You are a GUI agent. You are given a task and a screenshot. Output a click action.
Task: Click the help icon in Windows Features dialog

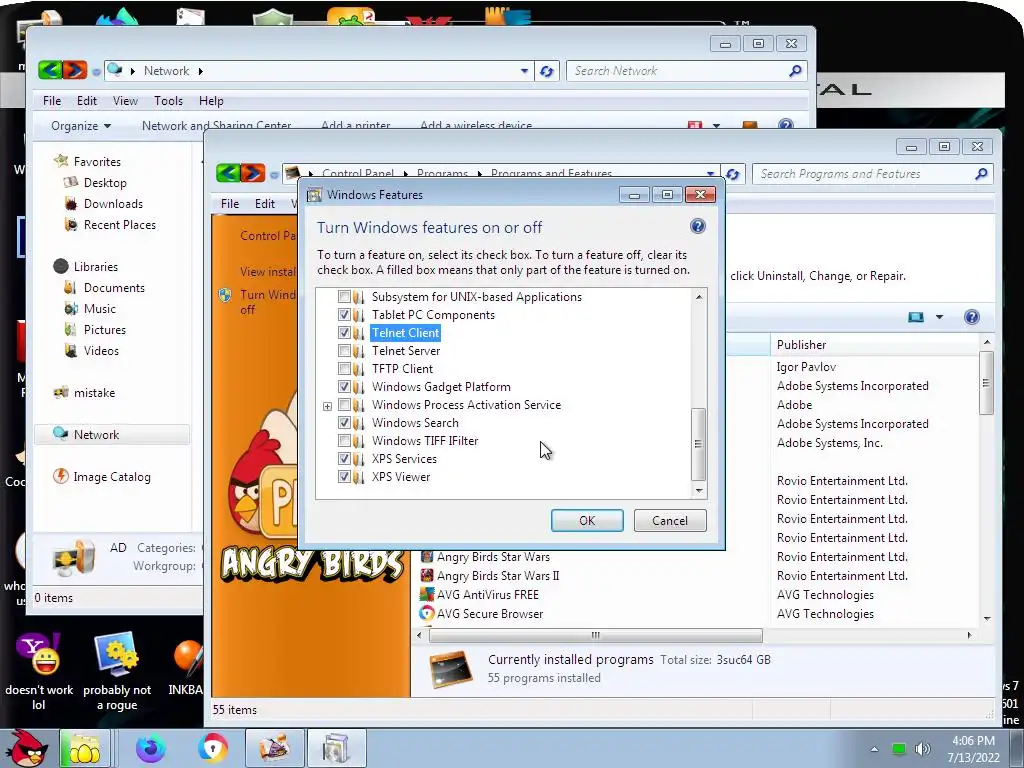[x=697, y=226]
